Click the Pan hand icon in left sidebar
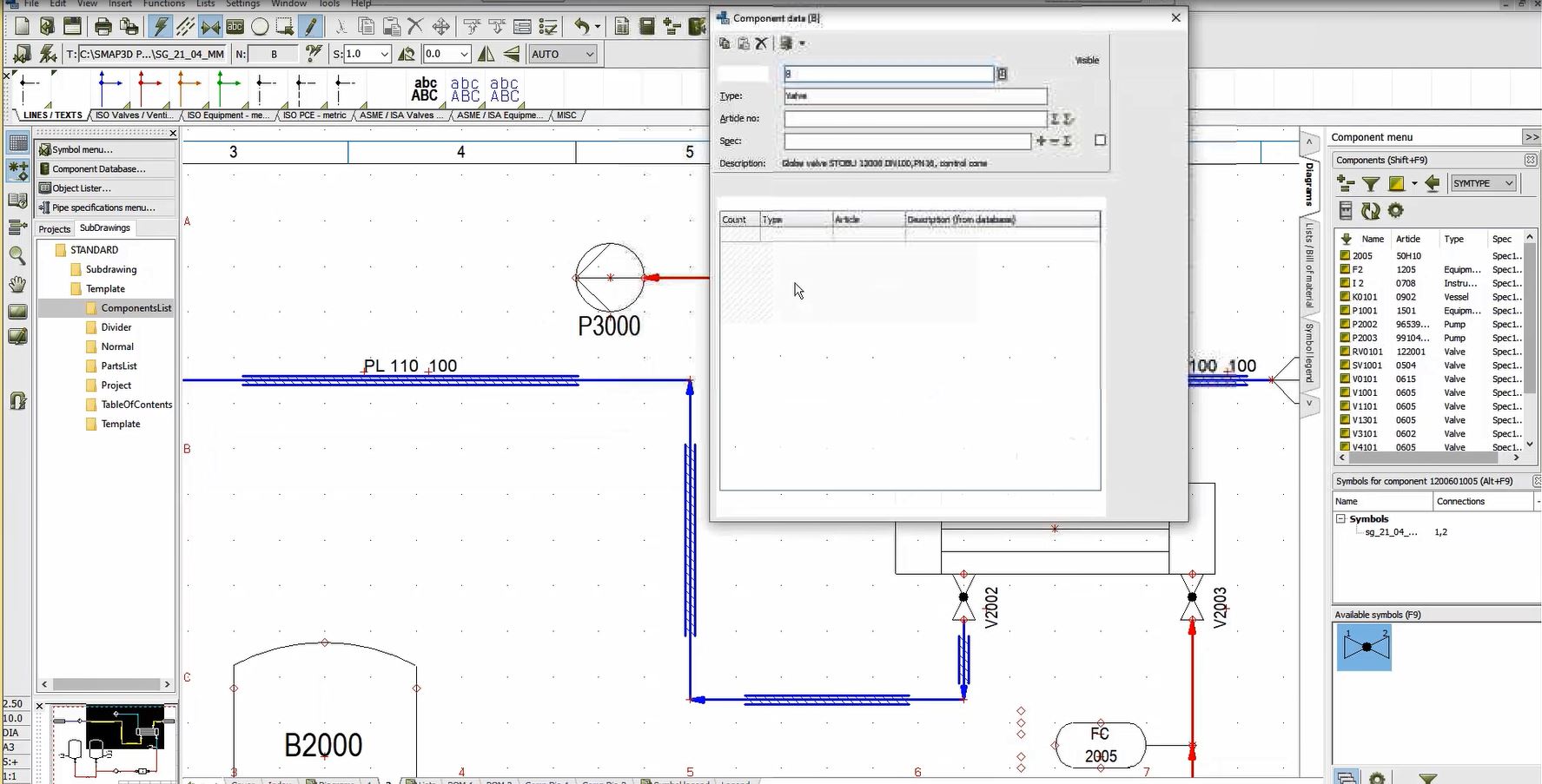This screenshot has height=784, width=1542. pos(17,284)
